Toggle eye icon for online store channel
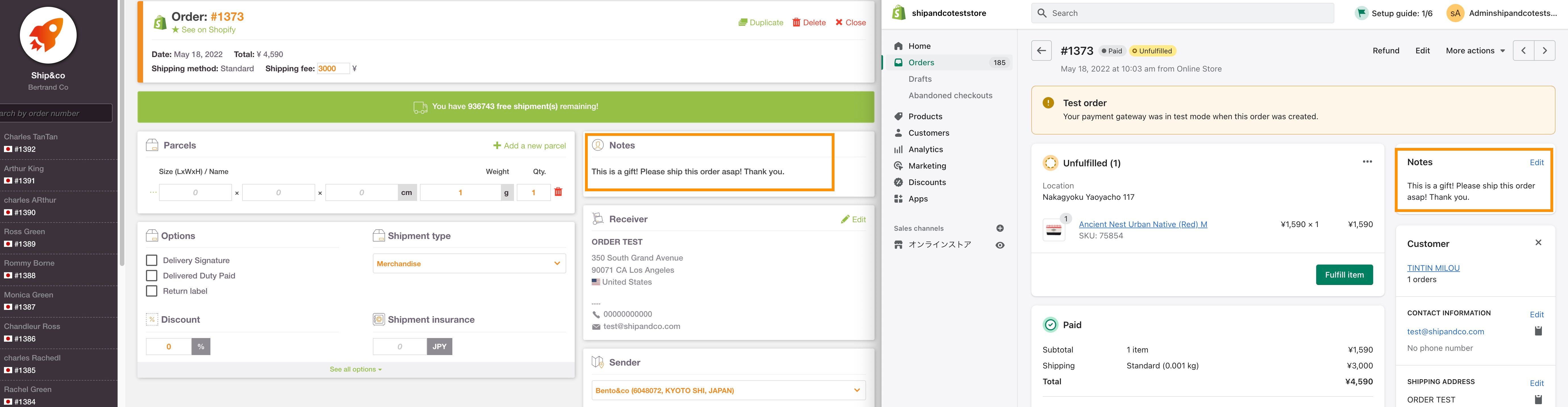 tap(1000, 245)
